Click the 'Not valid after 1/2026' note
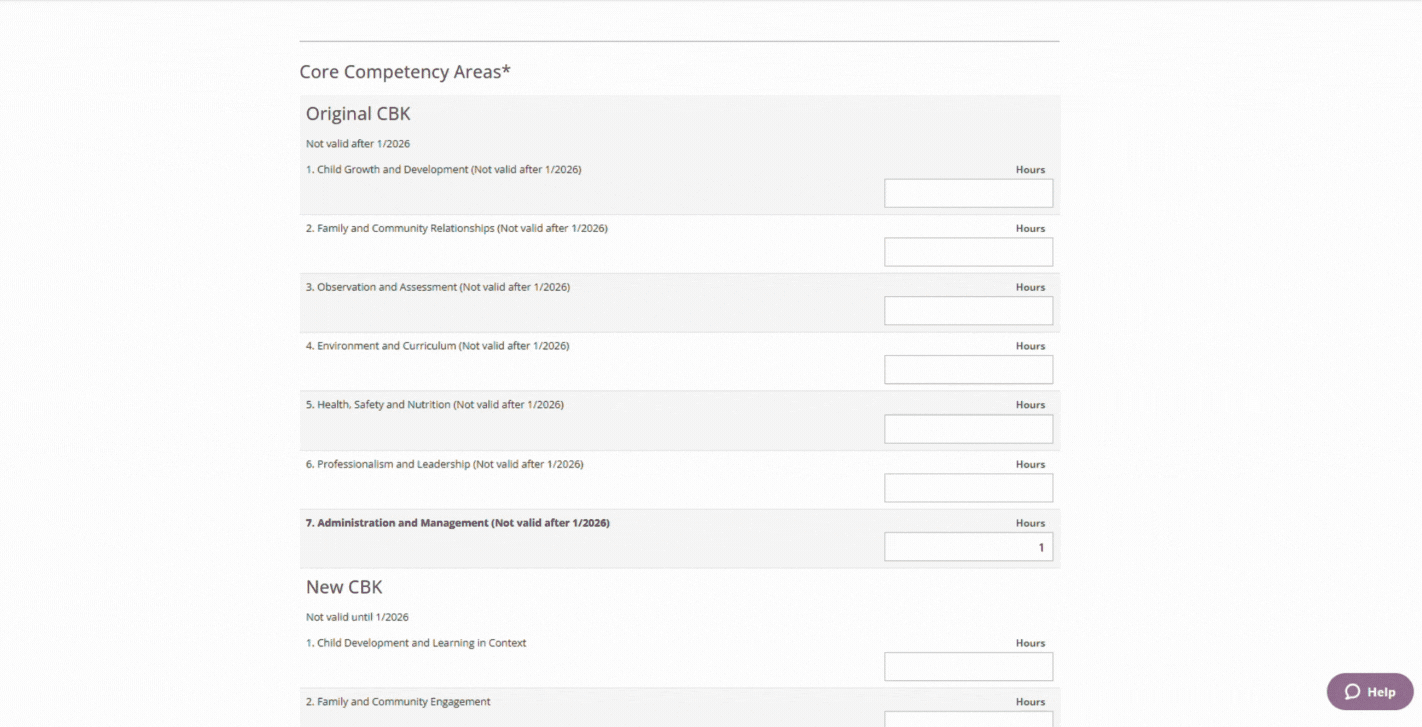Screen dimensions: 1422x727 [x=358, y=144]
